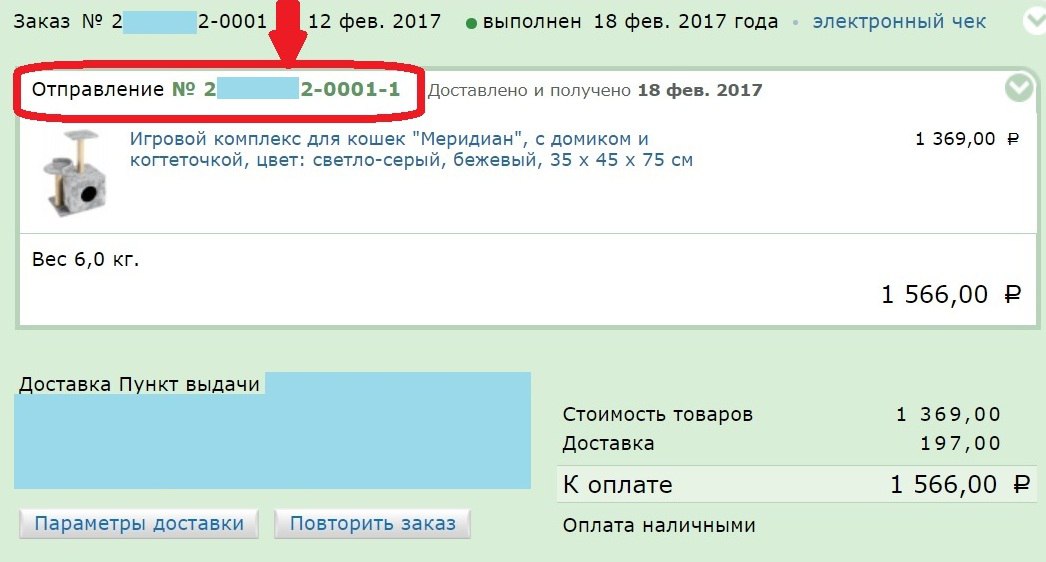
Task: Click the green status dot before выполнен
Action: [471, 23]
